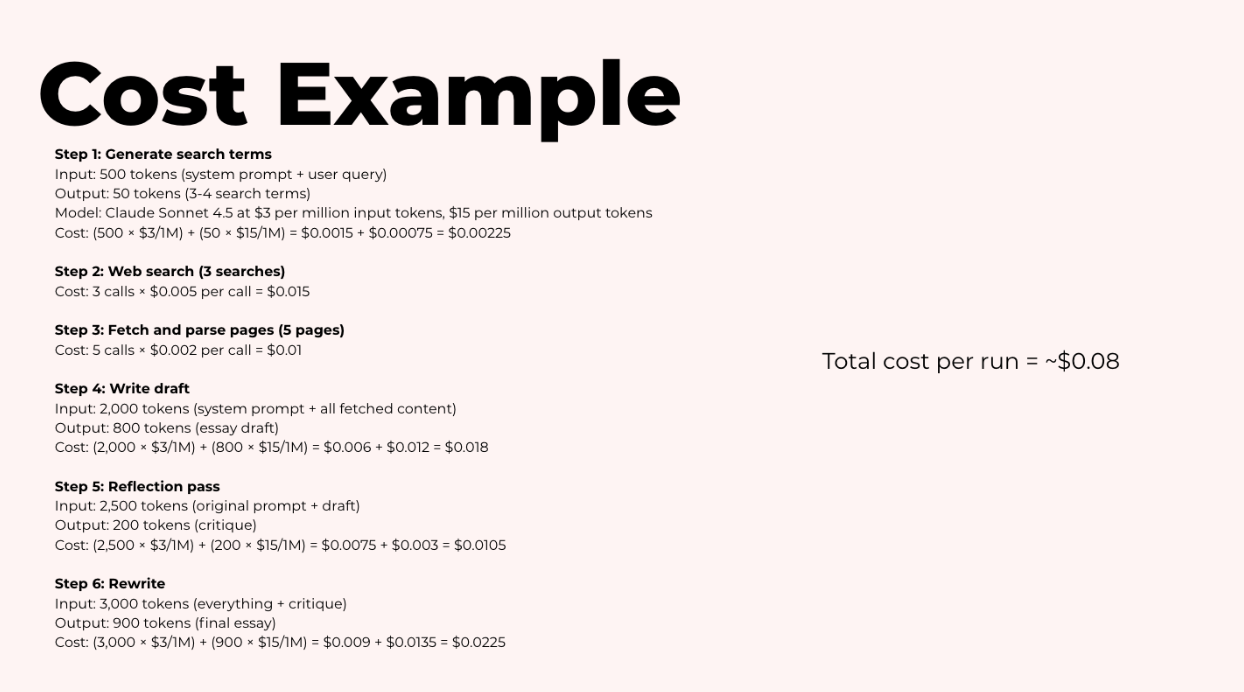
Task: Click the "Step 6: Rewrite" heading
Action: 110,583
